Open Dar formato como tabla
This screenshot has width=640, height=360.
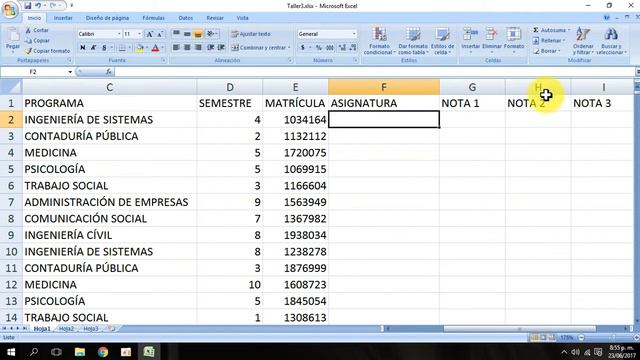pyautogui.click(x=413, y=41)
